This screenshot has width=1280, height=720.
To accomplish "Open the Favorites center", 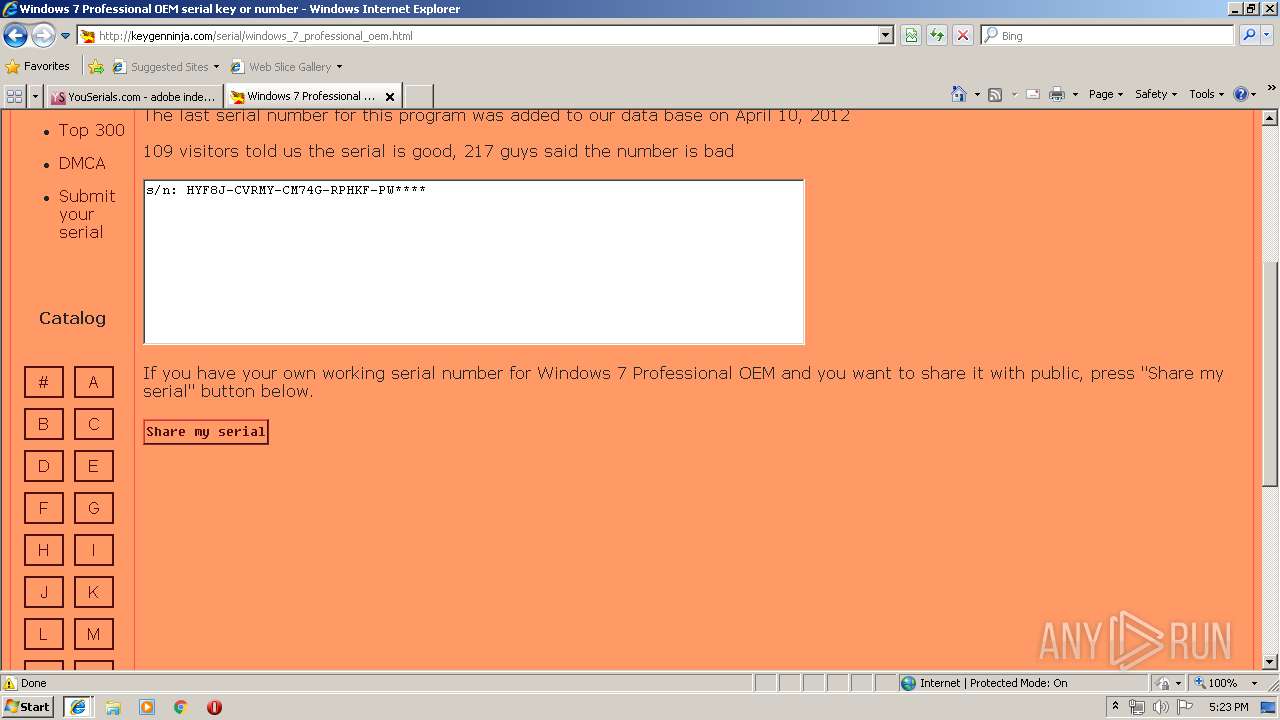I will [38, 67].
